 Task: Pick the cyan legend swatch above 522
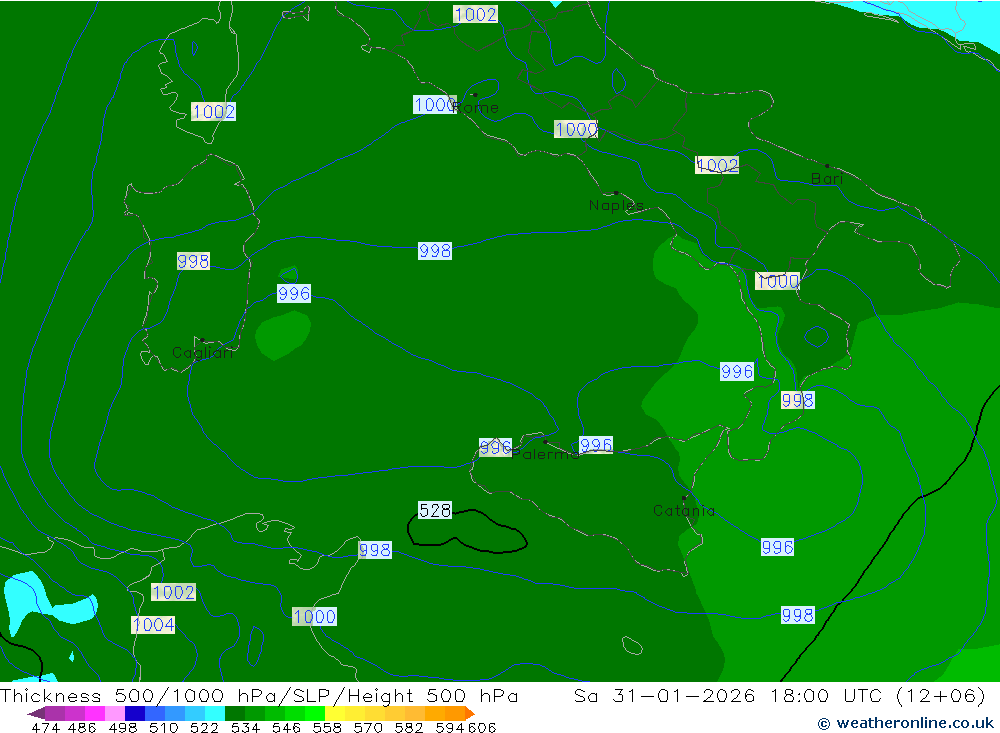(215, 713)
